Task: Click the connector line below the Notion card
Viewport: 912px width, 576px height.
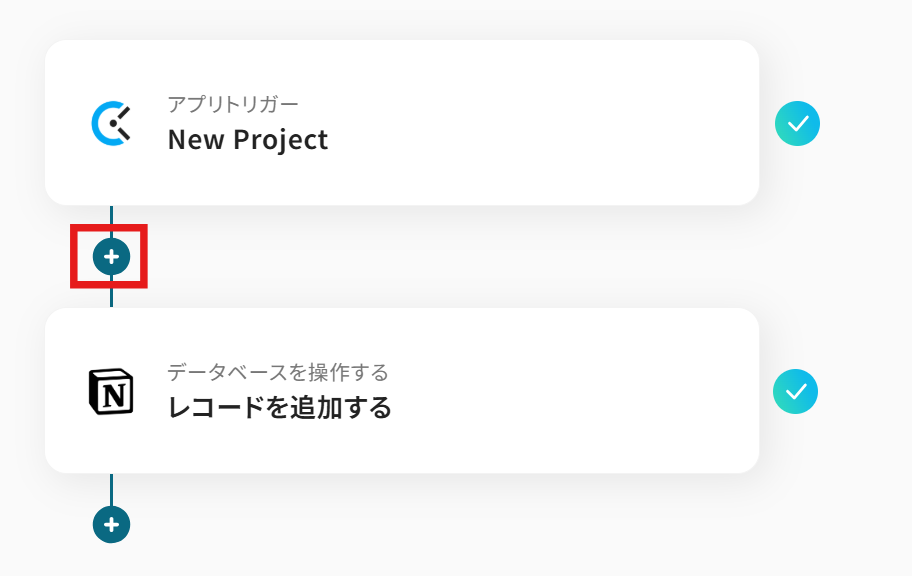Action: tap(111, 488)
